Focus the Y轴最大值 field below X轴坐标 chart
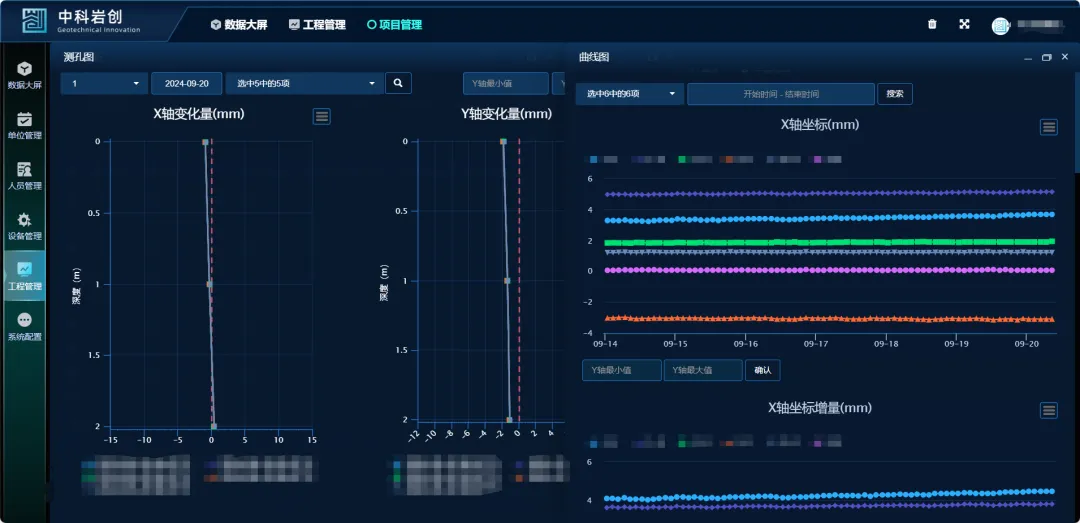This screenshot has height=523, width=1080. pyautogui.click(x=703, y=370)
